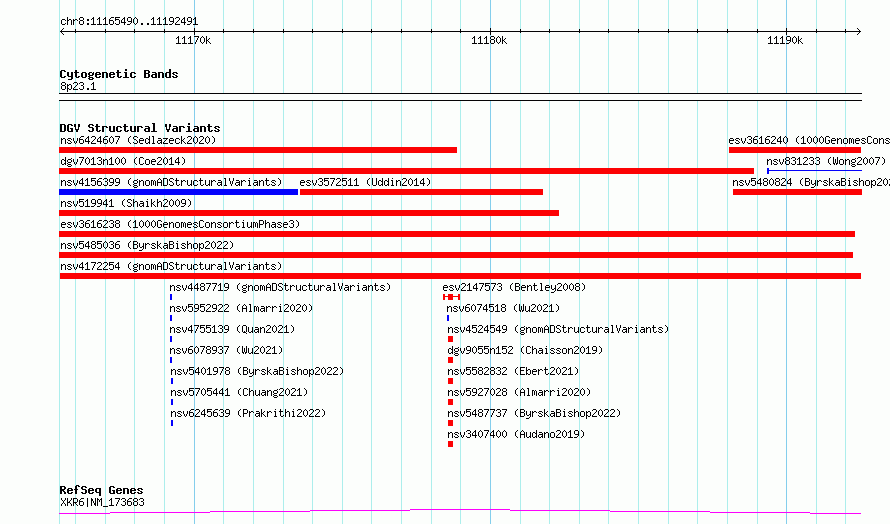The height and width of the screenshot is (524, 890).
Task: Click the magenta XKR6 gene line
Action: tap(460, 512)
